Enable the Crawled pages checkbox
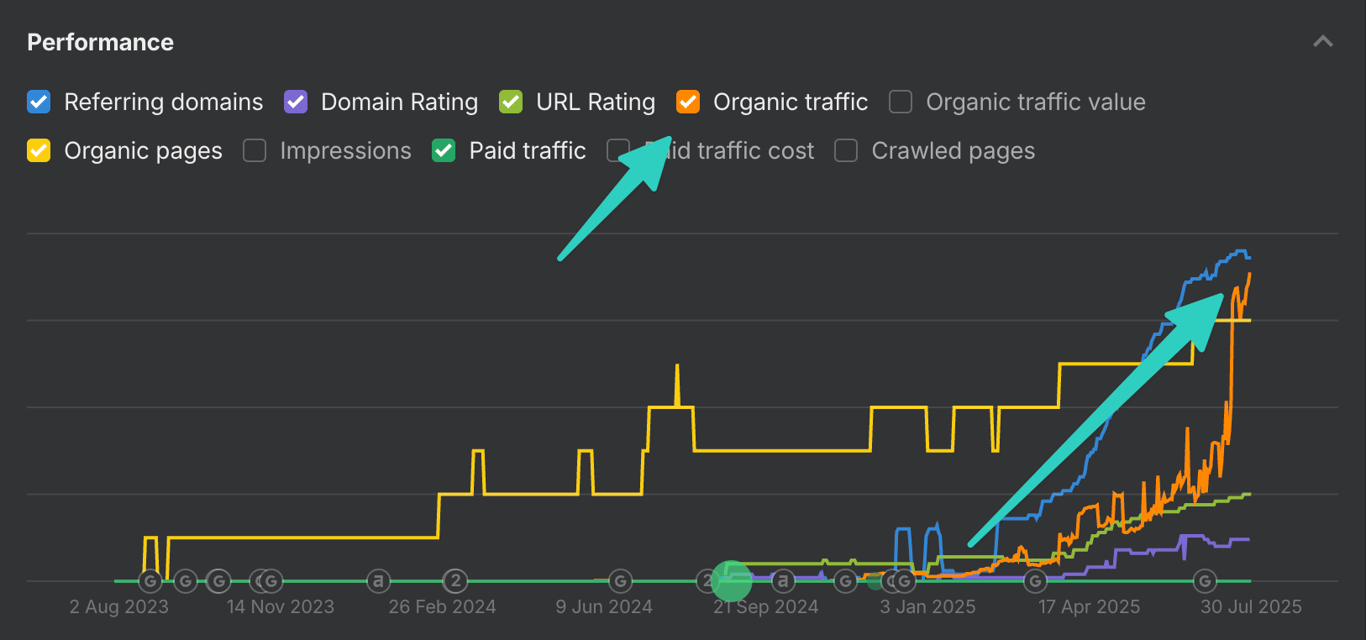The height and width of the screenshot is (640, 1366). pyautogui.click(x=847, y=151)
